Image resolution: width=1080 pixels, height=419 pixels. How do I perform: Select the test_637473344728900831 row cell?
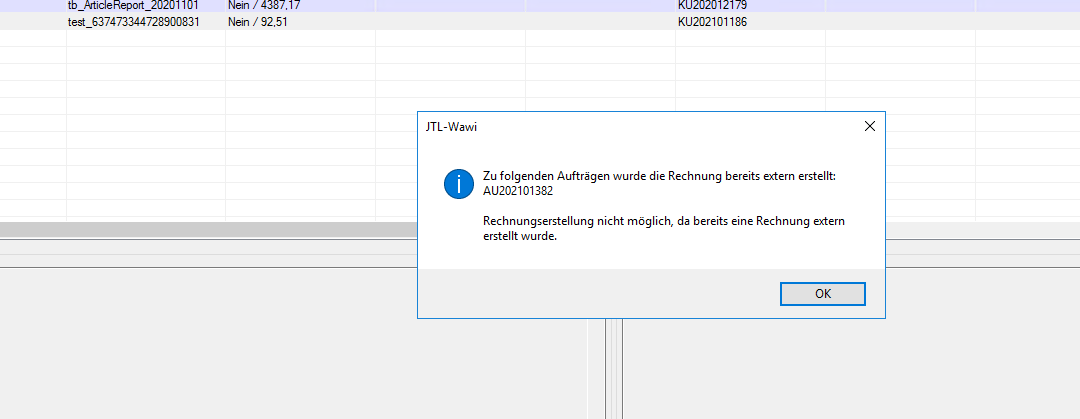[x=146, y=21]
